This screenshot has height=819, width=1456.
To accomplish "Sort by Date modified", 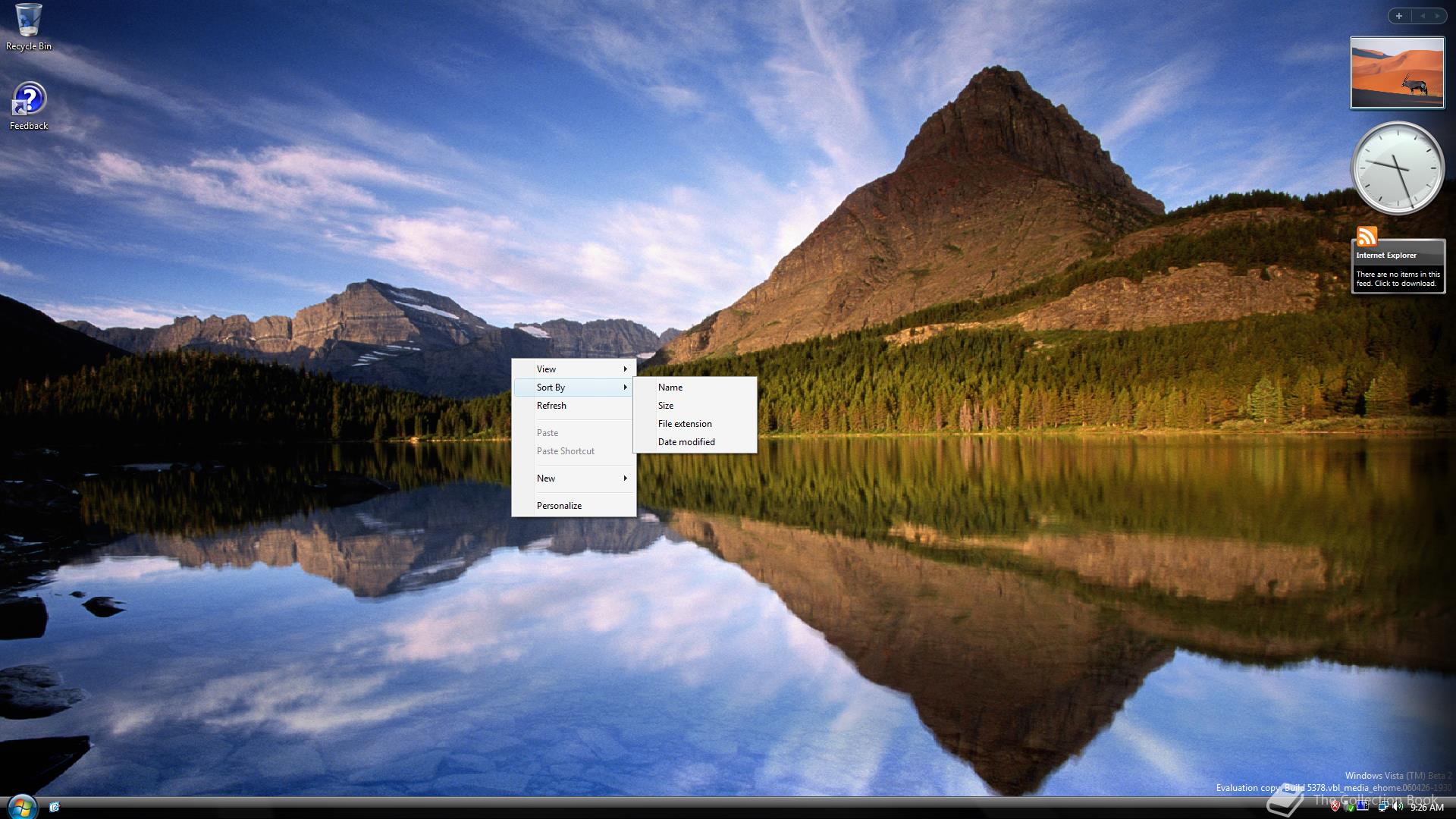I will click(686, 442).
